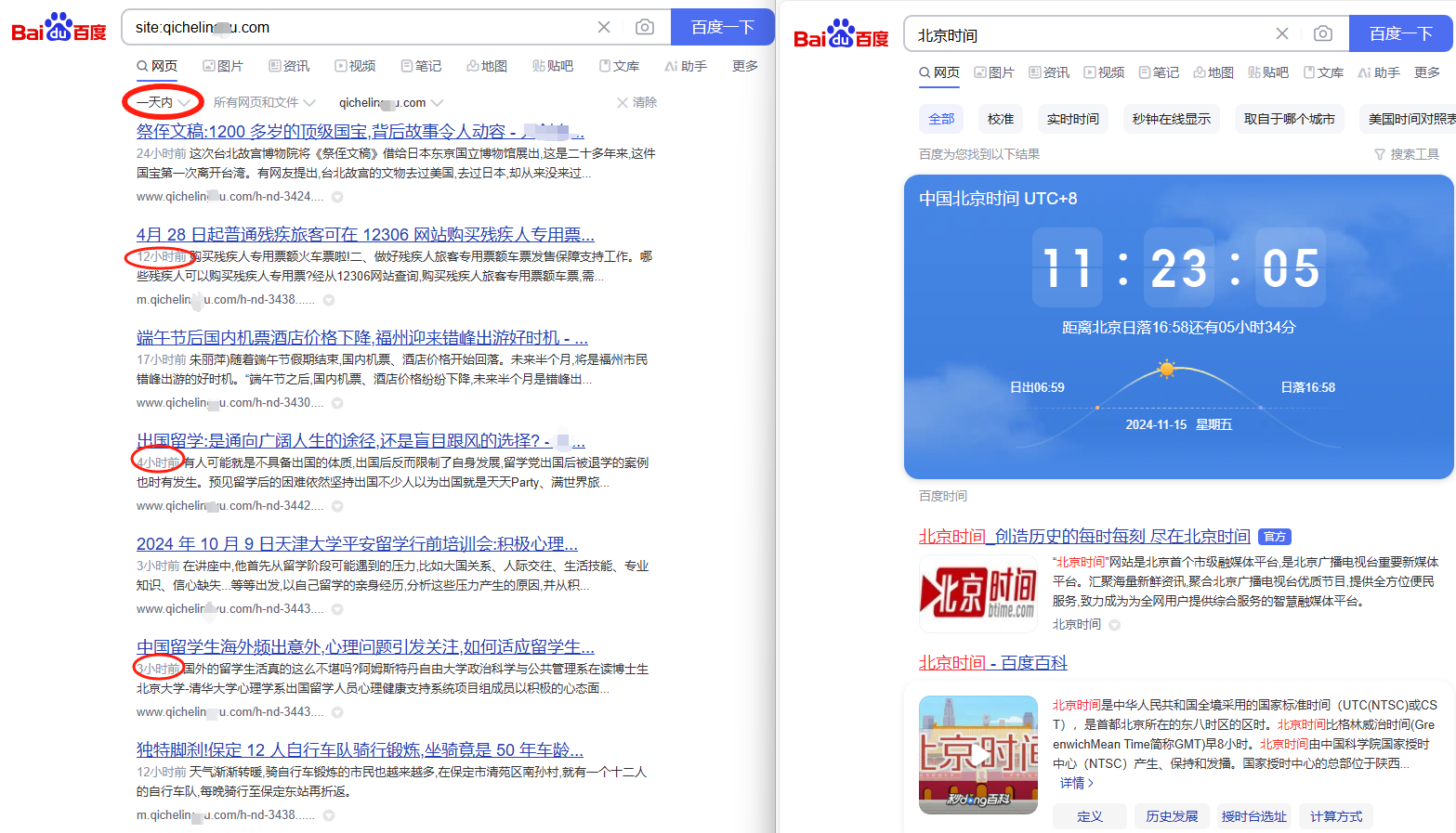
Task: Open 更多 menu in left window
Action: 745,66
